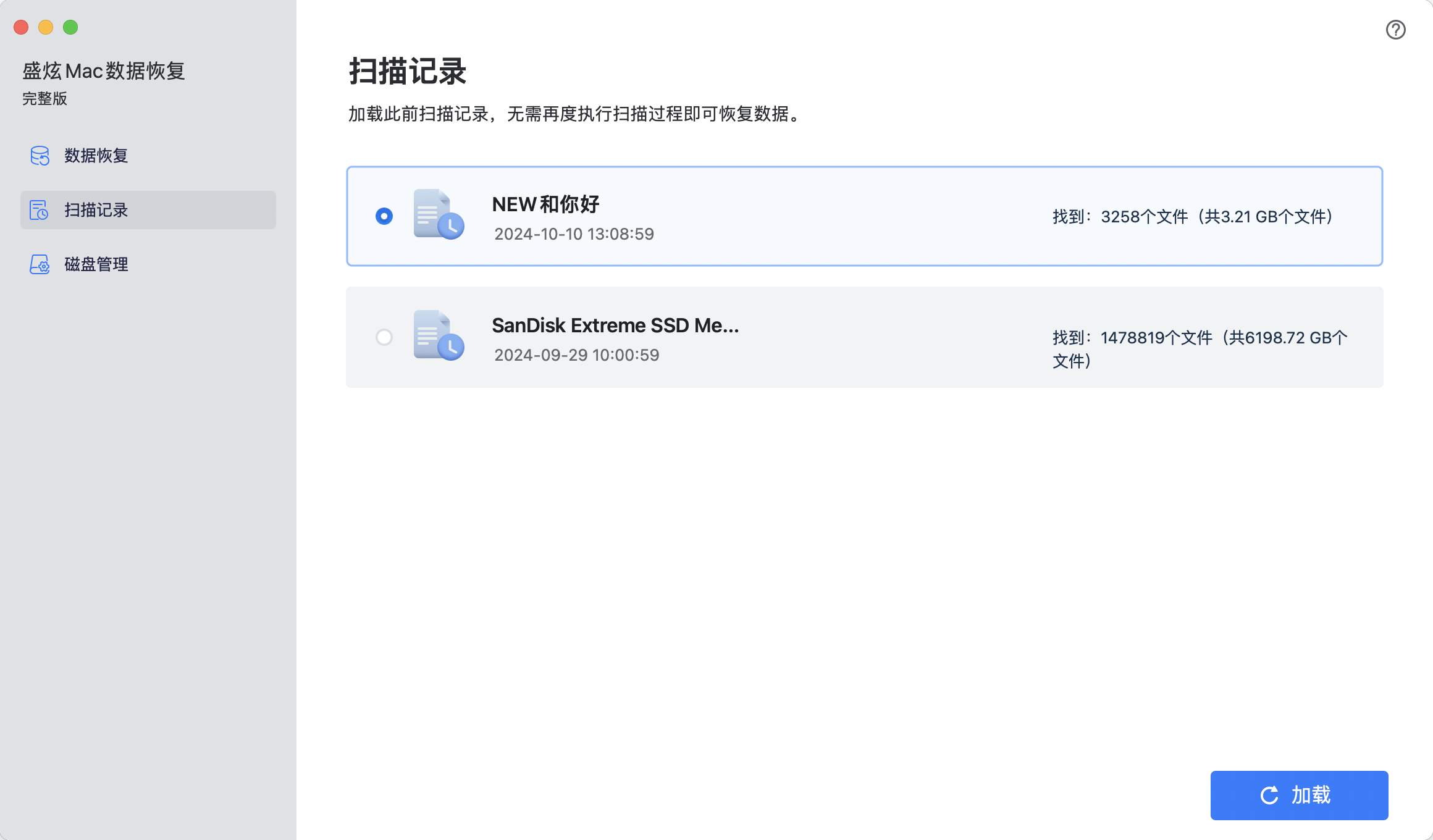Click the 数据恢复 sidebar database icon

pyautogui.click(x=40, y=156)
